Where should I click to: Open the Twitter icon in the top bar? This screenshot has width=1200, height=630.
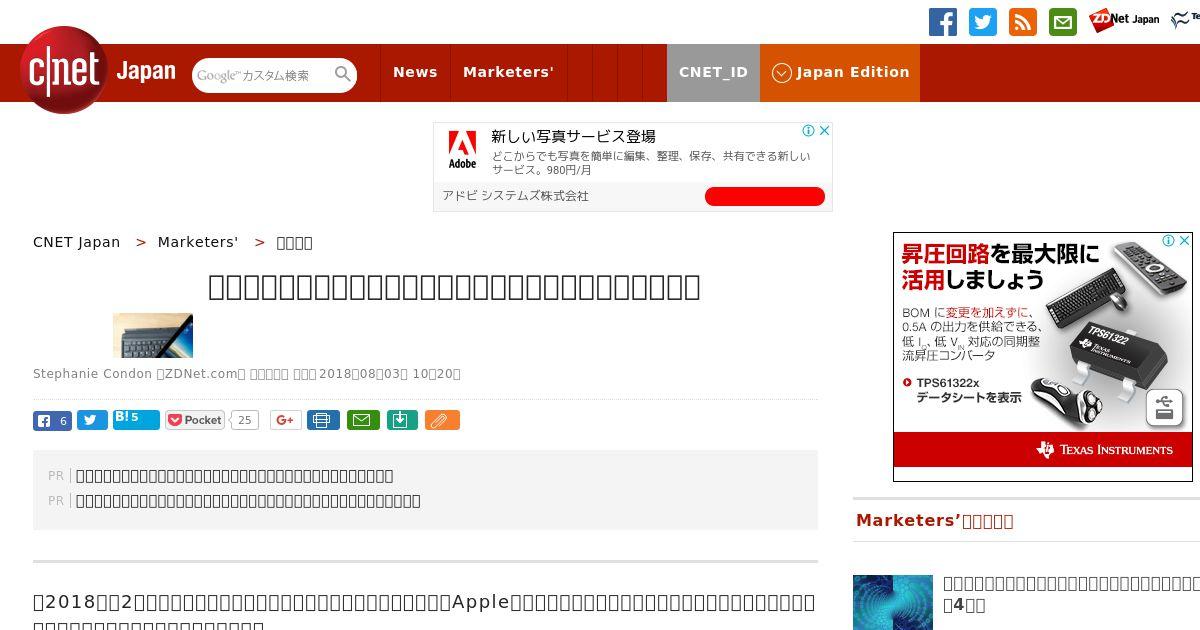pyautogui.click(x=983, y=22)
